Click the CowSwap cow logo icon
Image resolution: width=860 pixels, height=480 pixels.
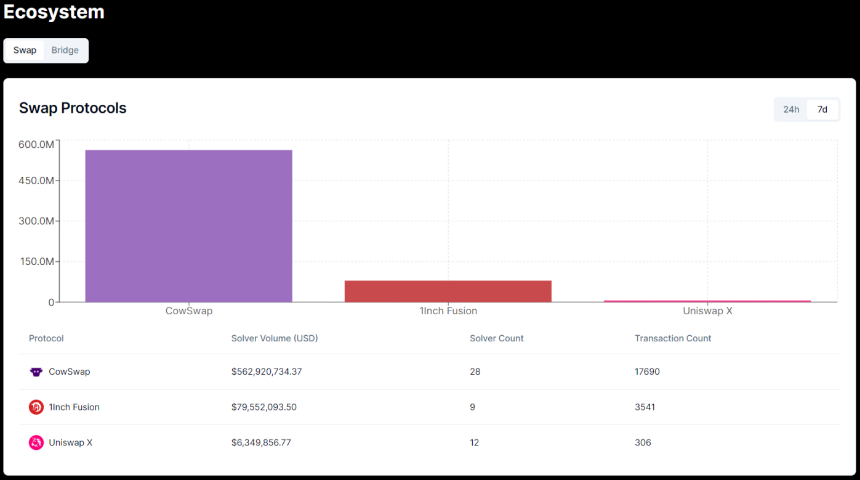[x=36, y=372]
